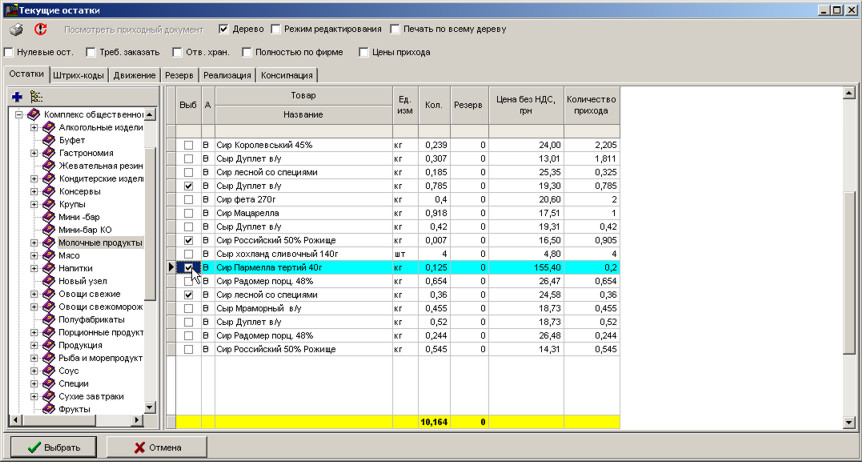Viewport: 862px width, 462px height.
Task: Select the Буфет book icon in the tree
Action: coord(48,140)
